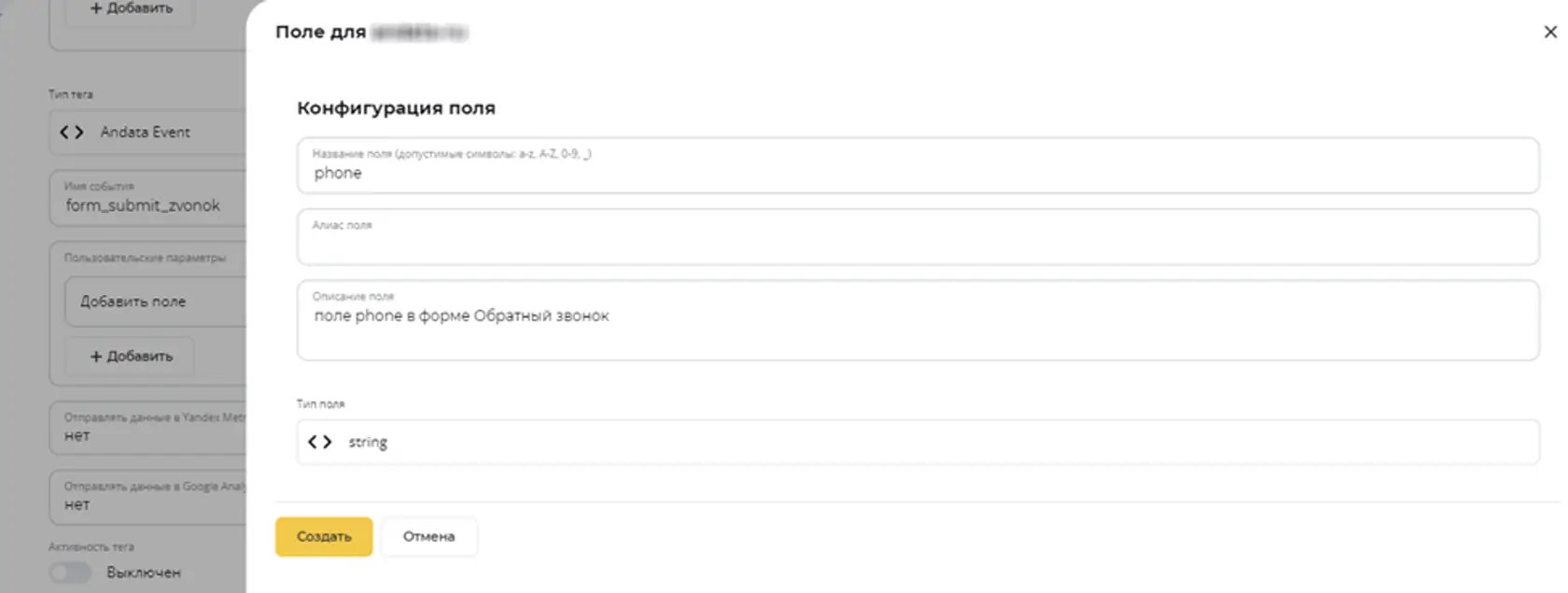The width and height of the screenshot is (1568, 593).
Task: Focus the field name input containing phone
Action: [917, 165]
